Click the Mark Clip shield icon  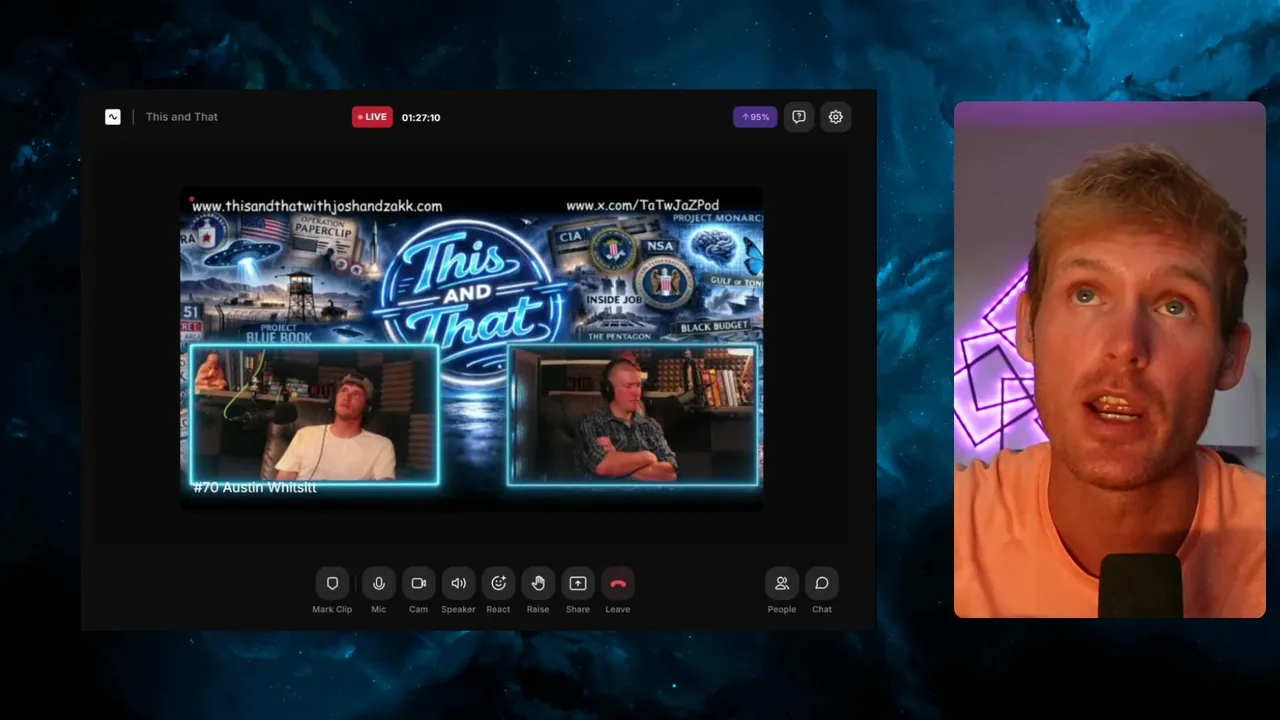tap(332, 583)
